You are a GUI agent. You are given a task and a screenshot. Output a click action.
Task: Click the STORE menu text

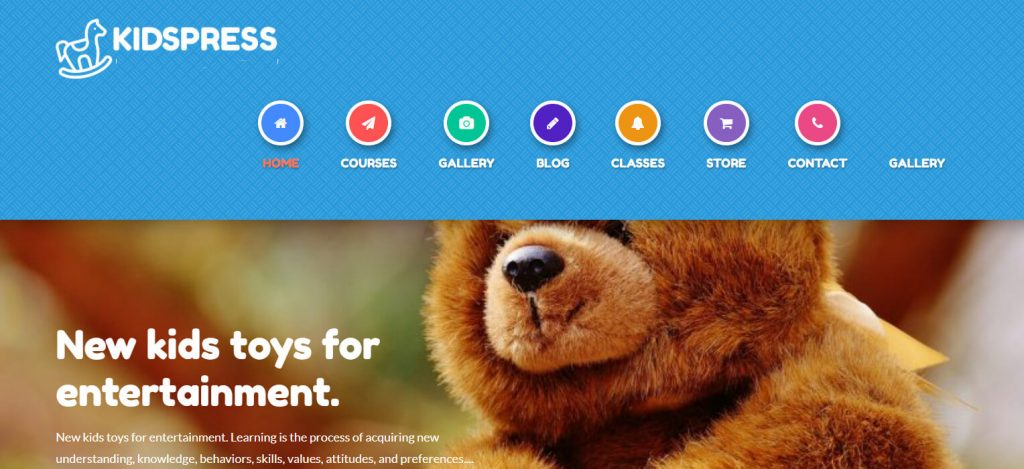726,163
